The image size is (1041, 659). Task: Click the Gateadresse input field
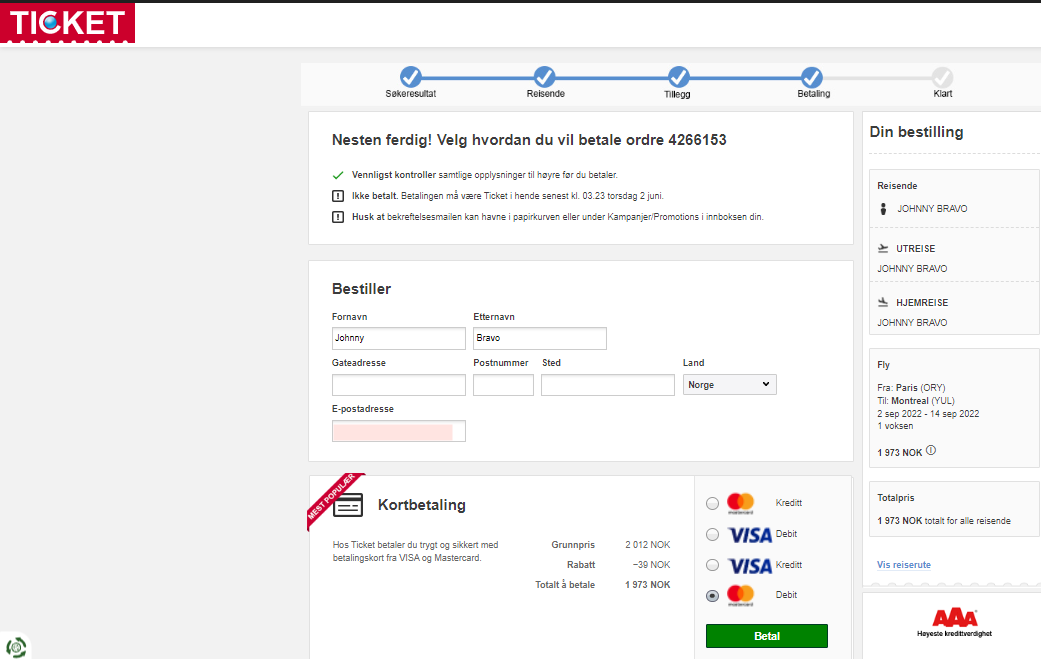pyautogui.click(x=399, y=385)
